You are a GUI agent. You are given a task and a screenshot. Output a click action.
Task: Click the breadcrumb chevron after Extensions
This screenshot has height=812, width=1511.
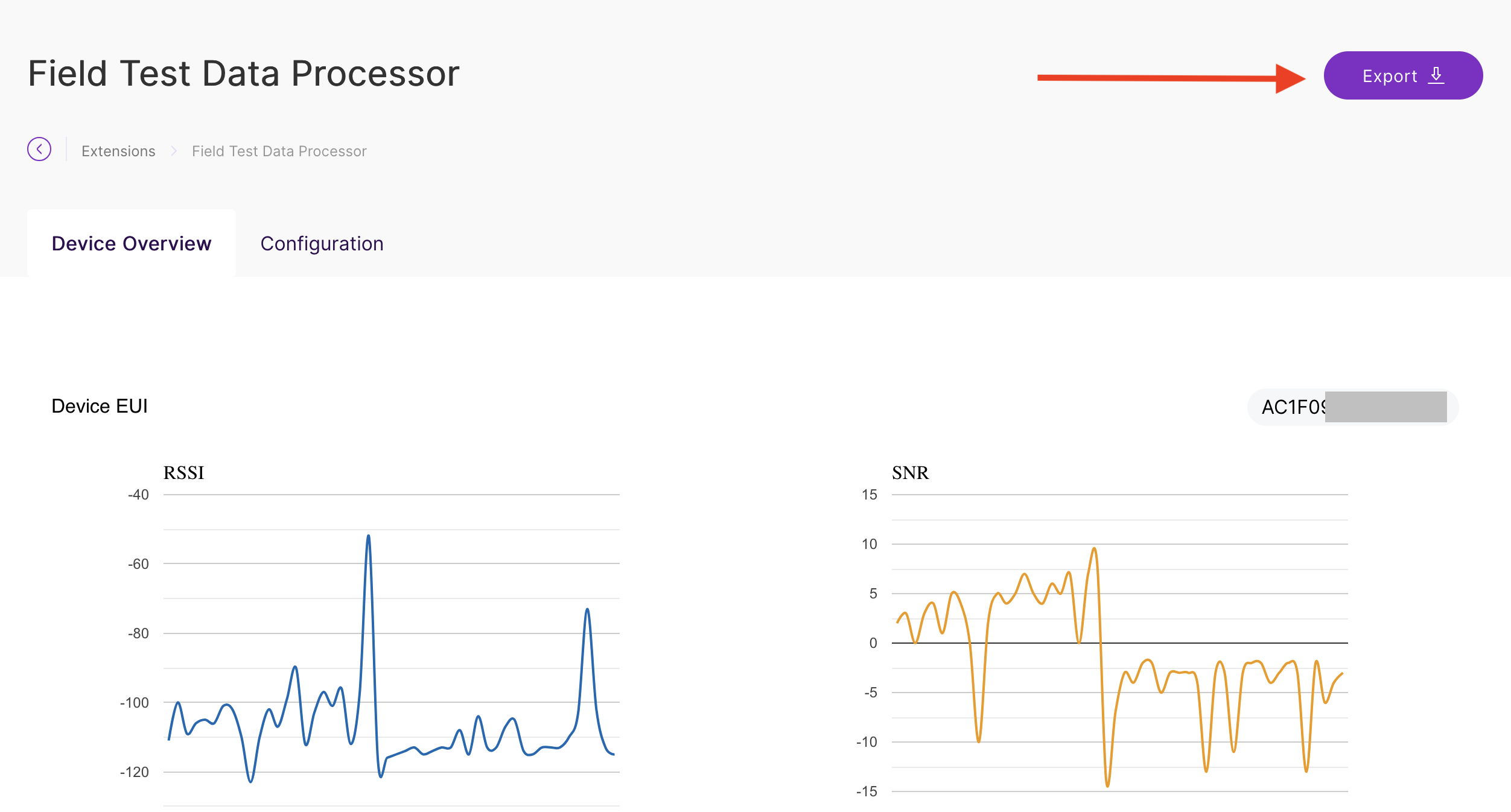click(174, 151)
